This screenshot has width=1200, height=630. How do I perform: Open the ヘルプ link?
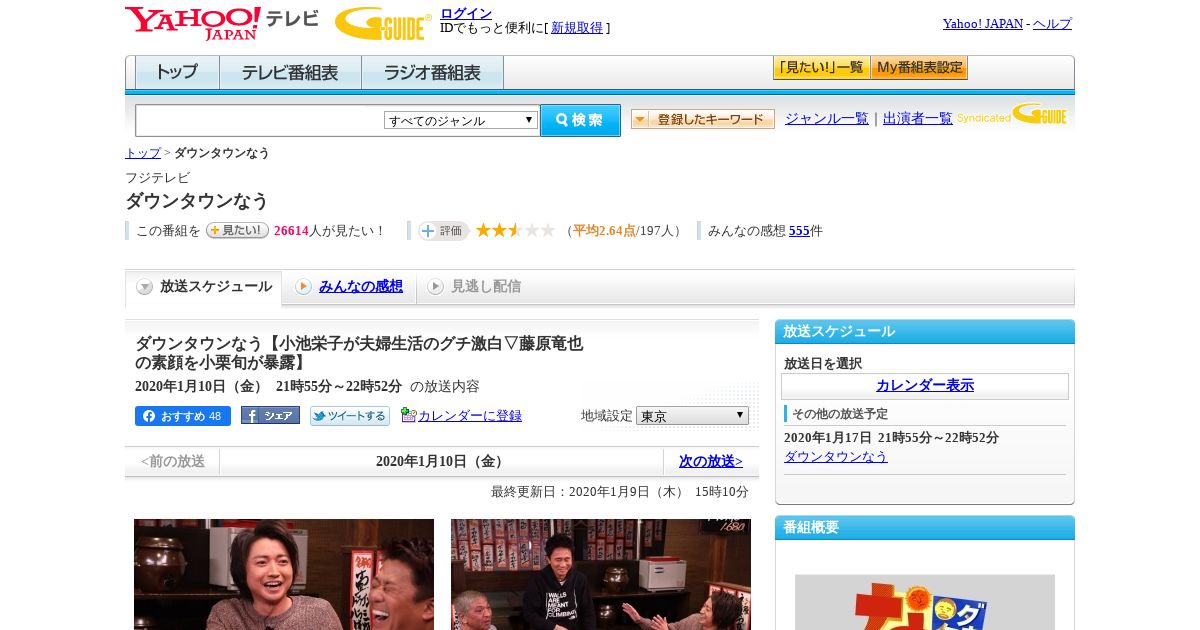[x=1052, y=24]
